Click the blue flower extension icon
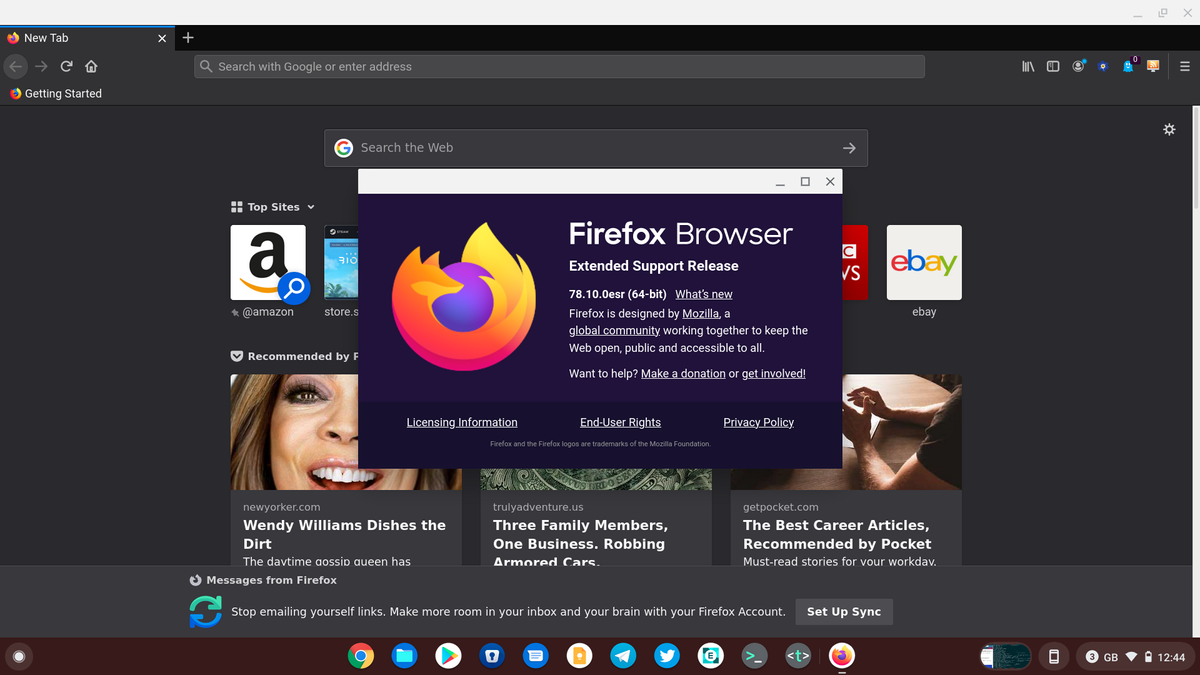This screenshot has height=675, width=1200. pyautogui.click(x=1103, y=66)
